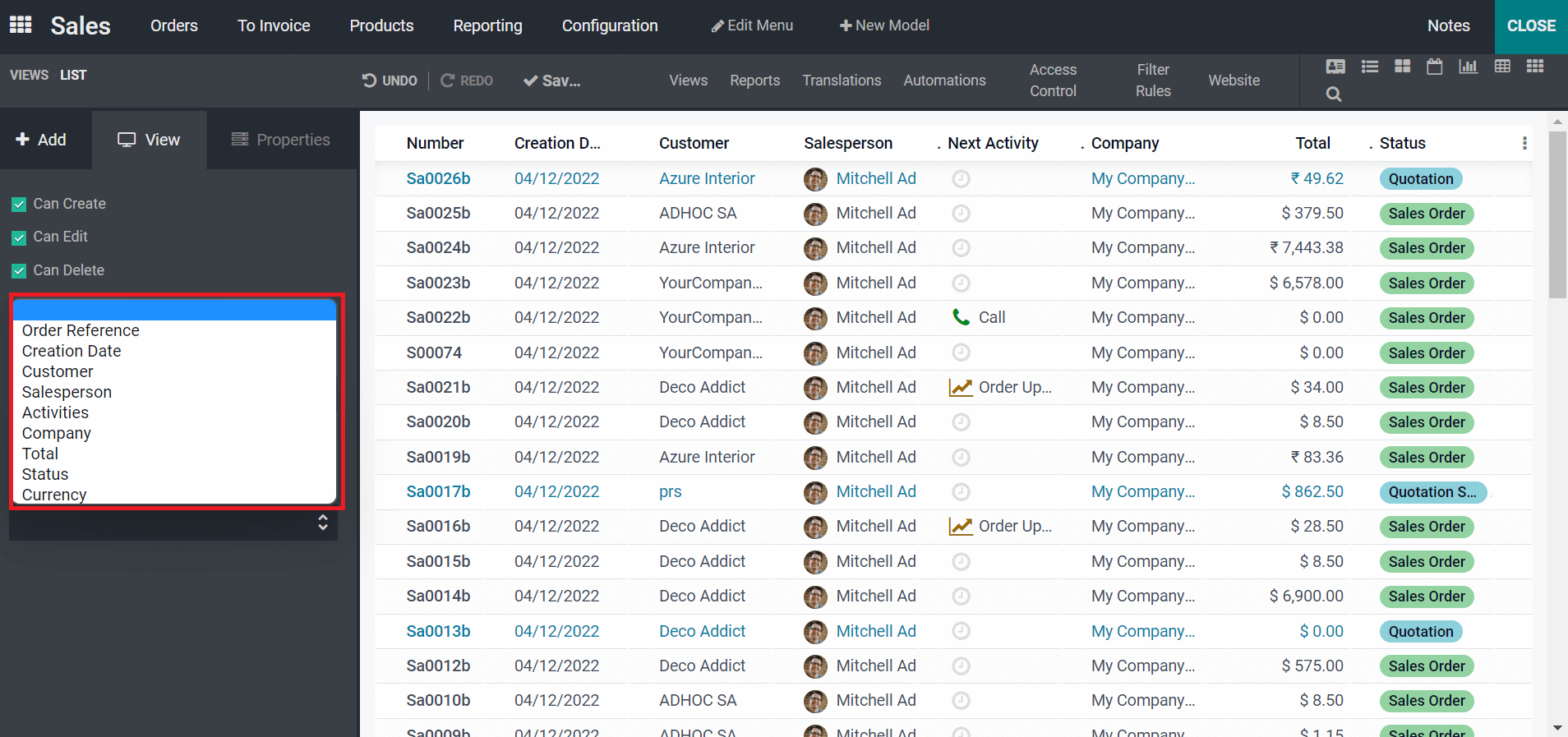Image resolution: width=1568 pixels, height=737 pixels.
Task: Open the apps grid home menu icon
Action: [21, 25]
